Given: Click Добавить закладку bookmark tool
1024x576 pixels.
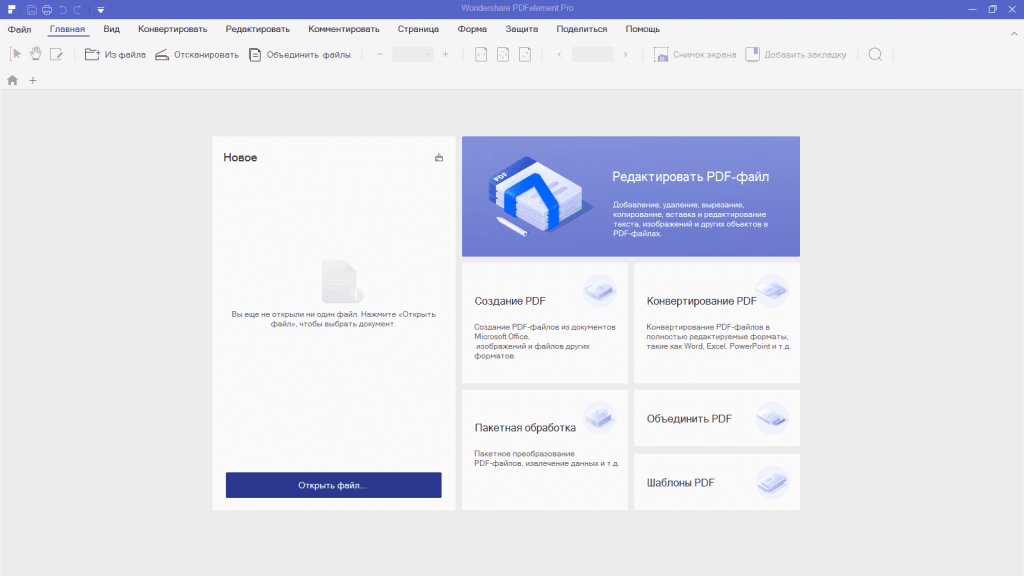Looking at the screenshot, I should (795, 55).
